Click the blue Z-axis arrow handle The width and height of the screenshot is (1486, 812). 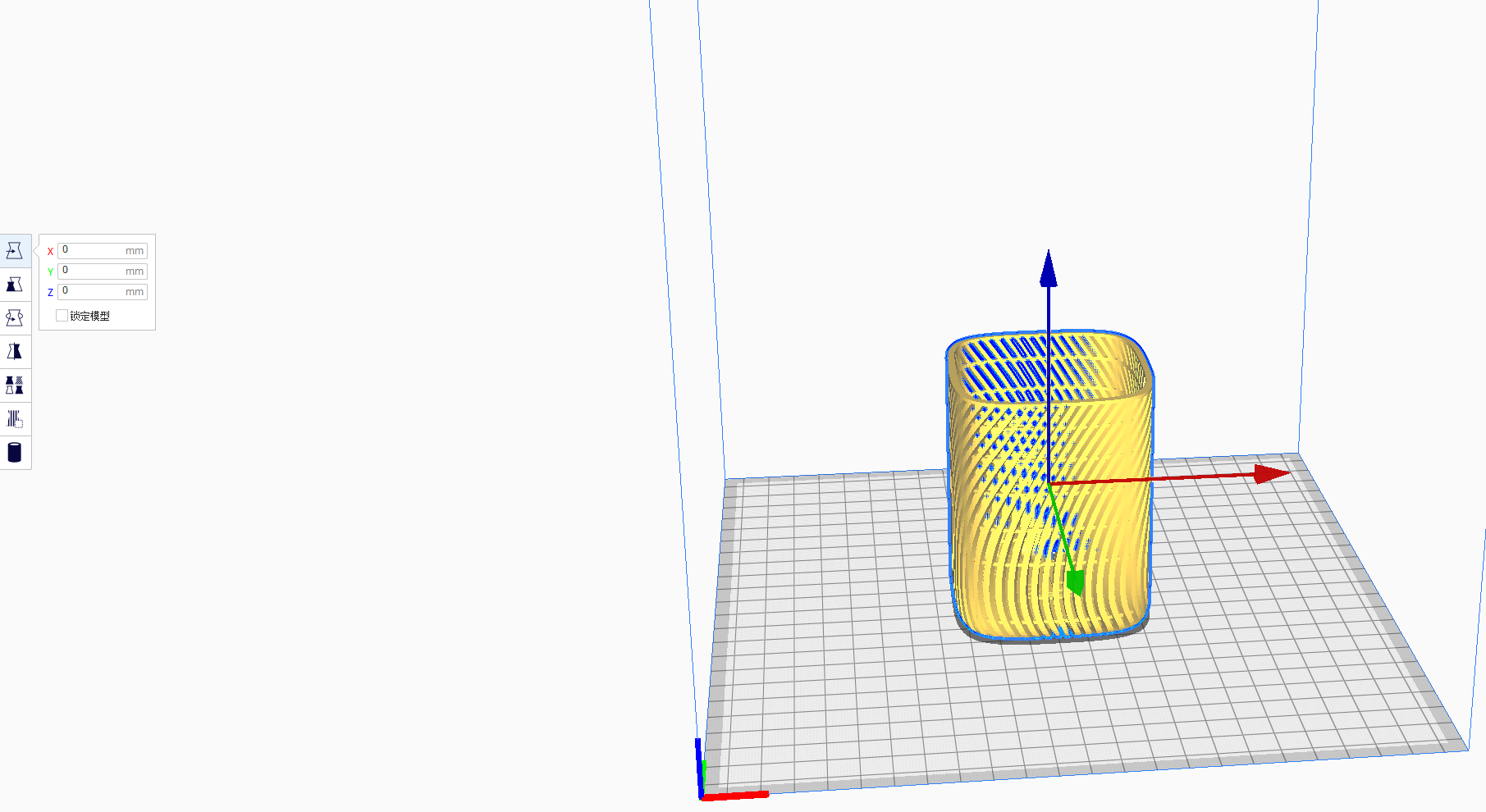coord(1048,269)
